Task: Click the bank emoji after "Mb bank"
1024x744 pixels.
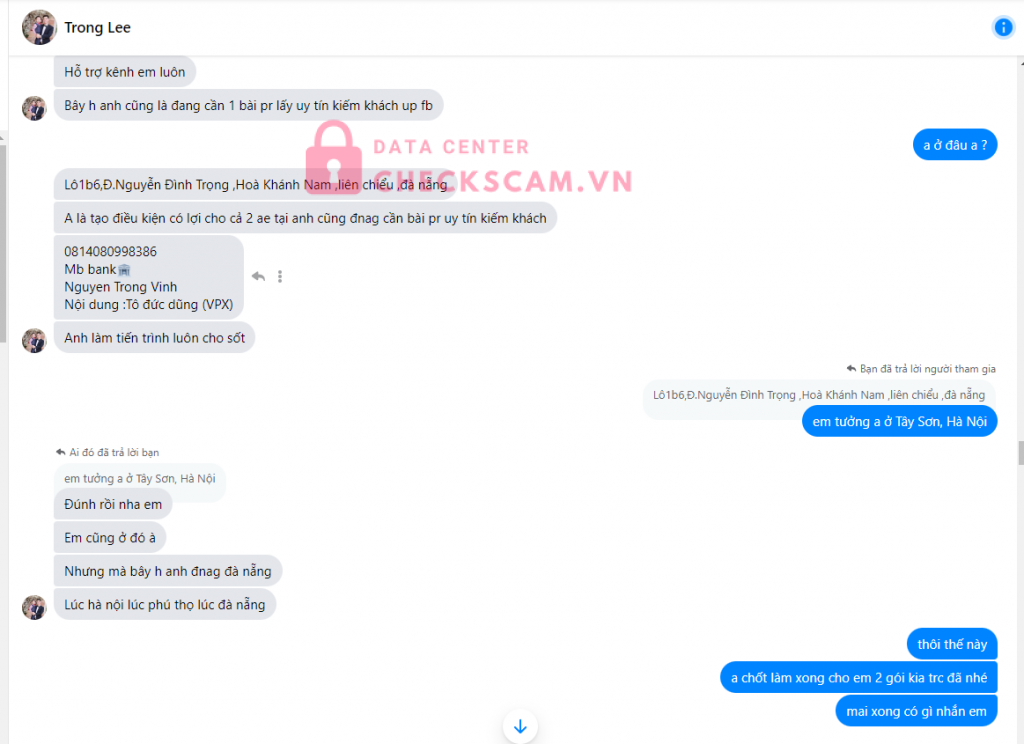Action: pos(124,270)
